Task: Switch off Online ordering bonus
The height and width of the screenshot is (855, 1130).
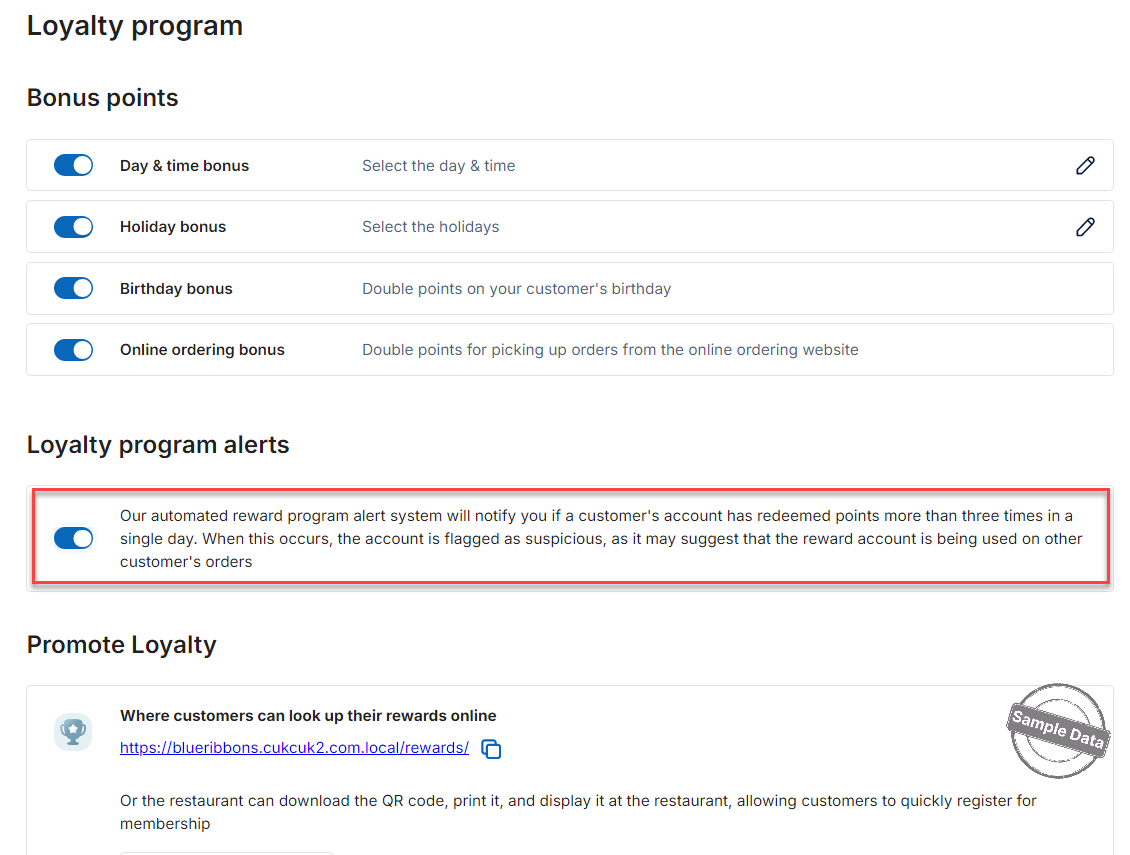Action: click(x=74, y=350)
